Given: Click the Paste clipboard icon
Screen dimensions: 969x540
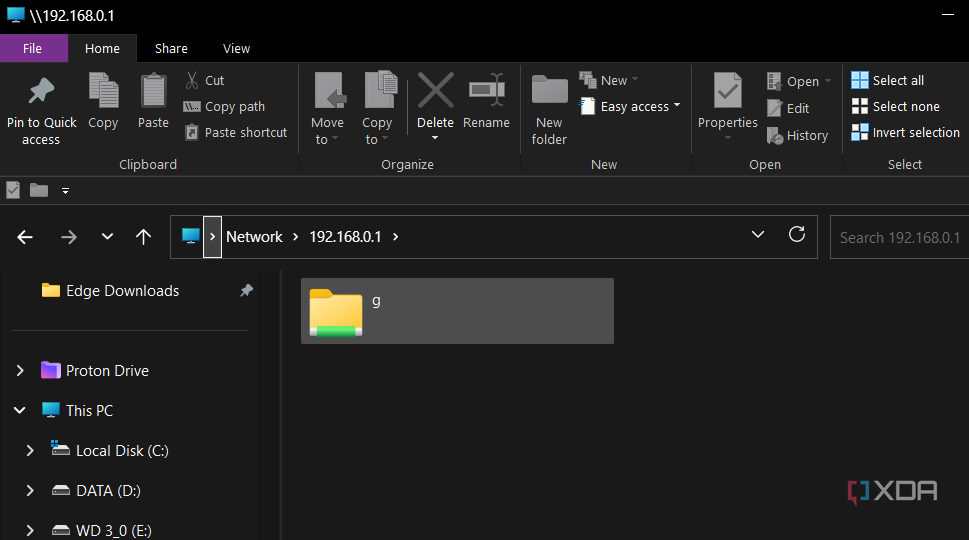Looking at the screenshot, I should [153, 90].
